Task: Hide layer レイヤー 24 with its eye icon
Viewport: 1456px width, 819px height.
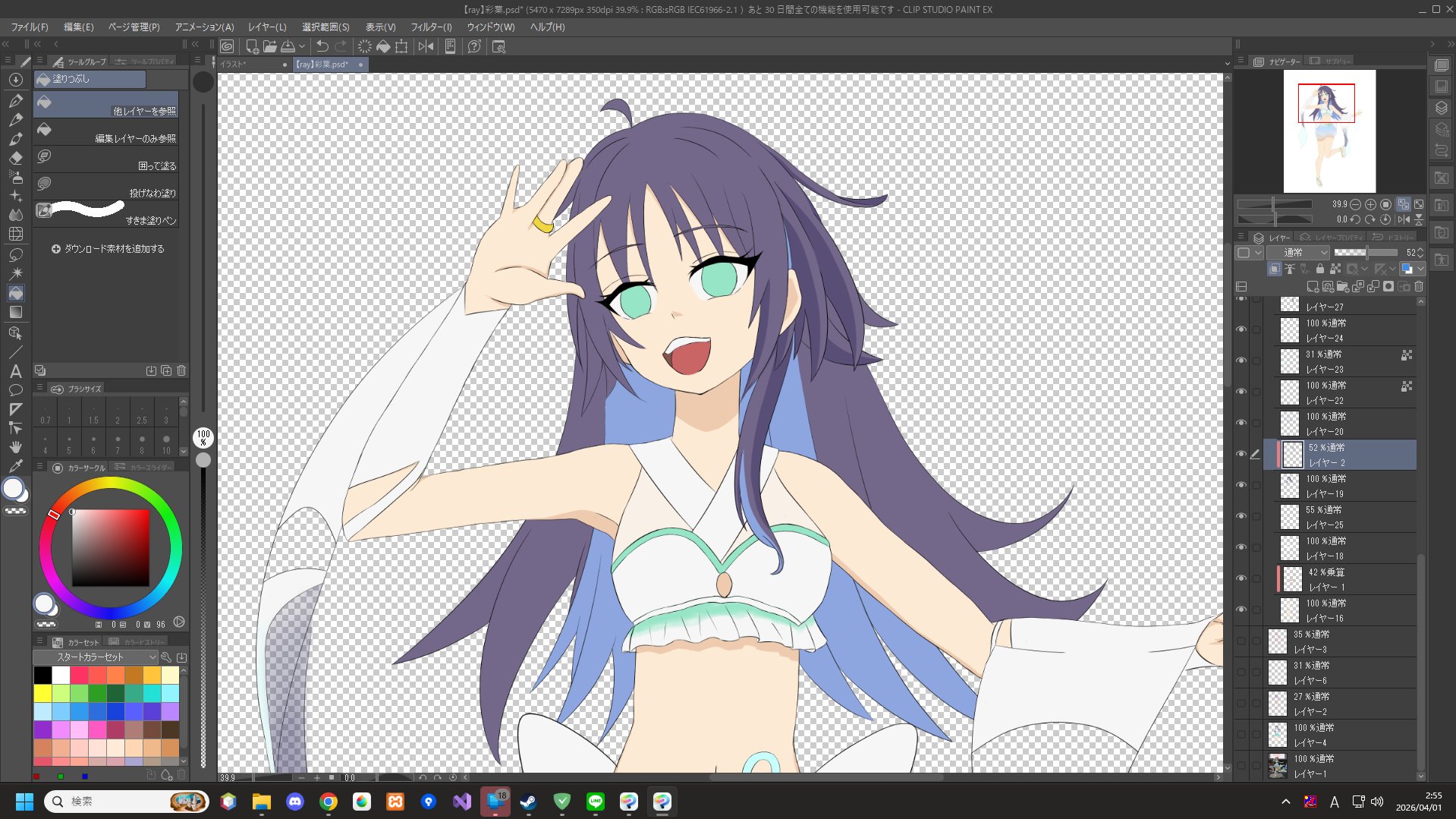Action: 1241,330
